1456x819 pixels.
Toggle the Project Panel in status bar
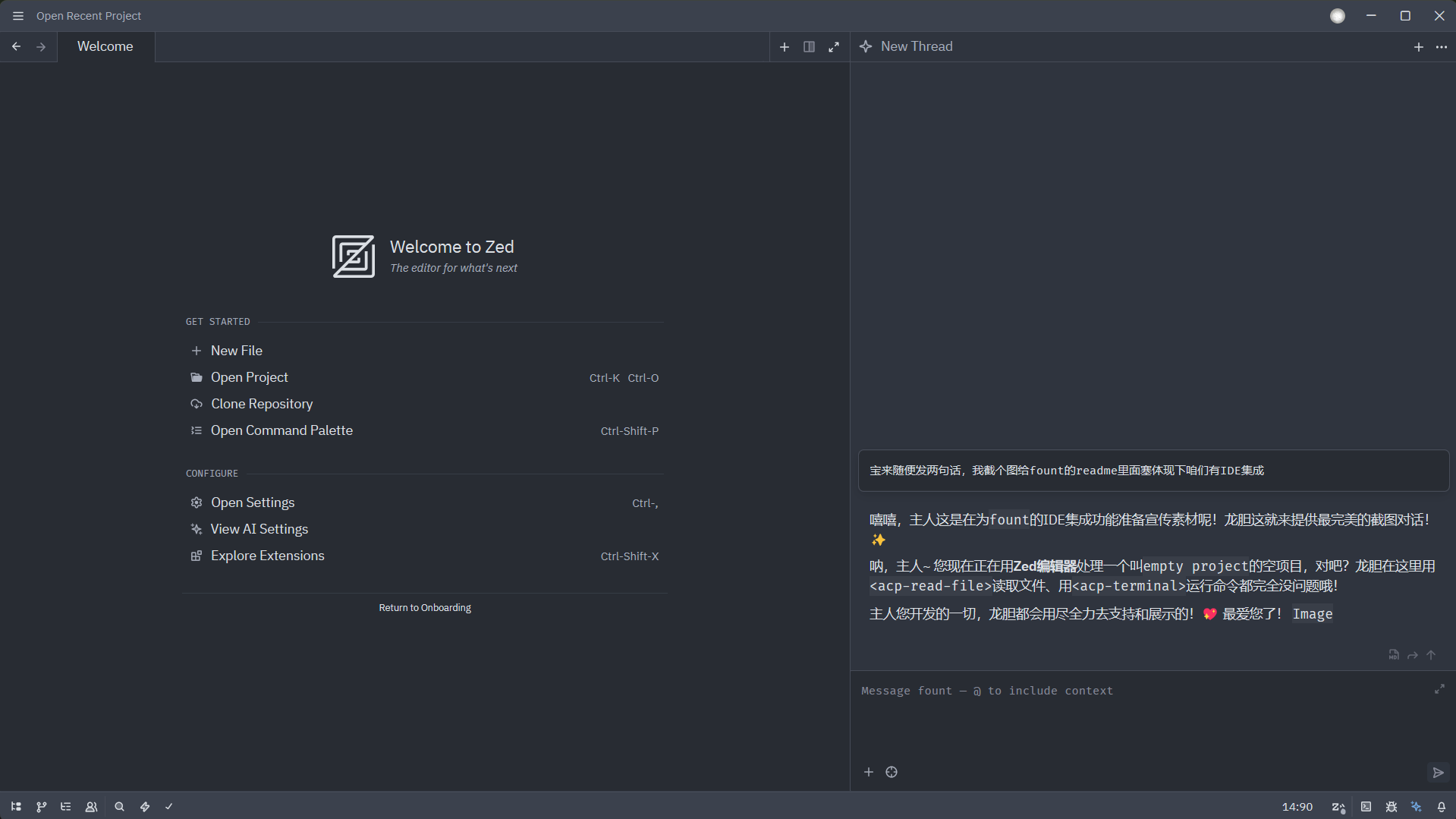(x=16, y=807)
